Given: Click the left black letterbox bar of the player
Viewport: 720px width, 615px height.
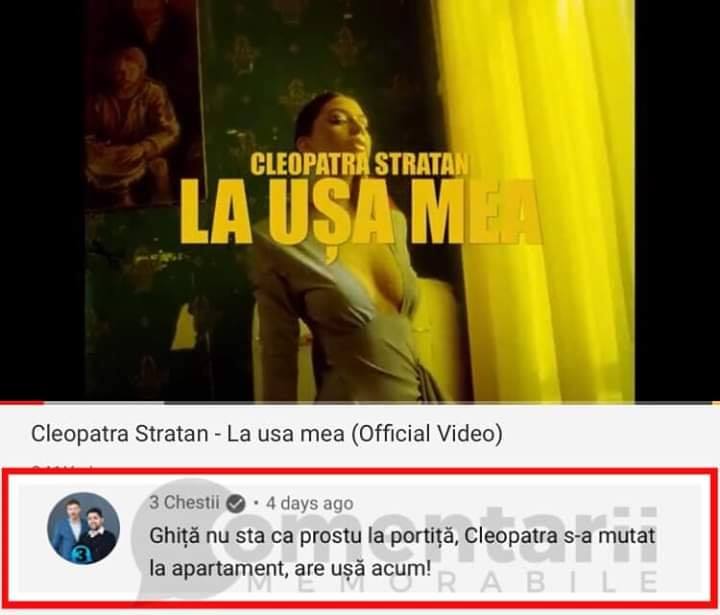Looking at the screenshot, I should click(42, 201).
